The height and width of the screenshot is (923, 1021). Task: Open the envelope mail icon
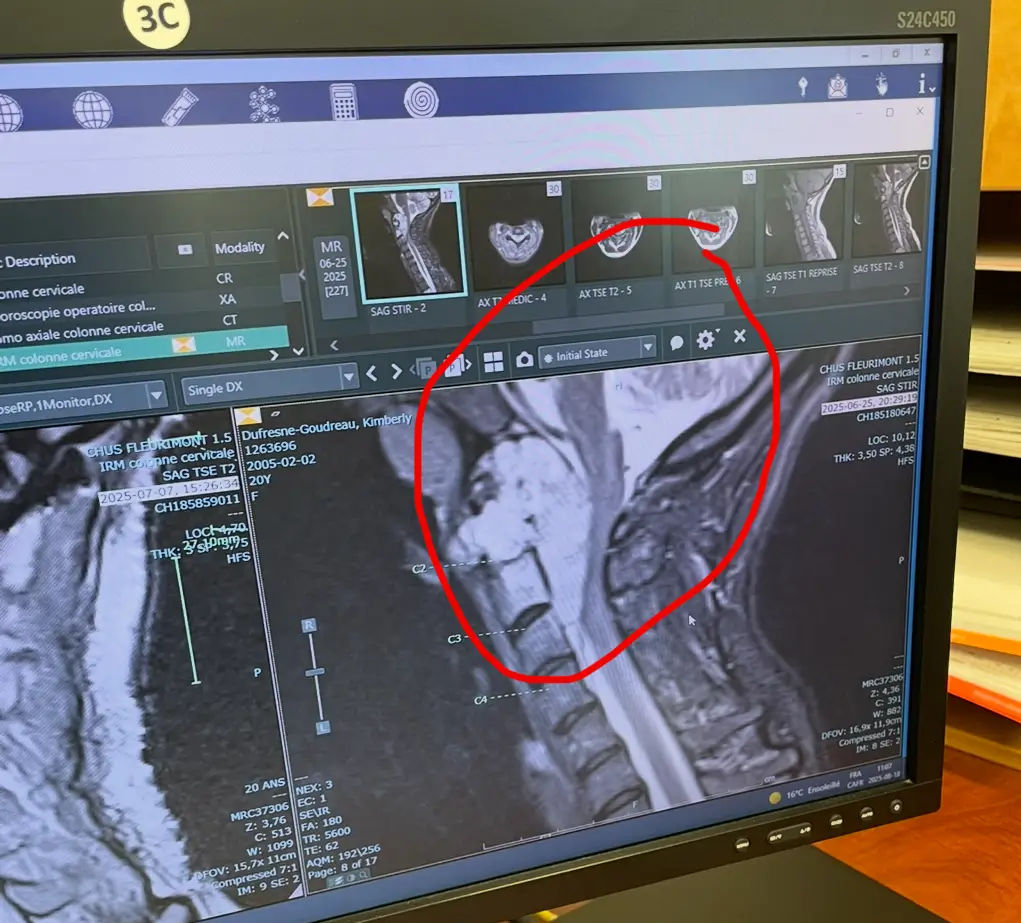837,86
